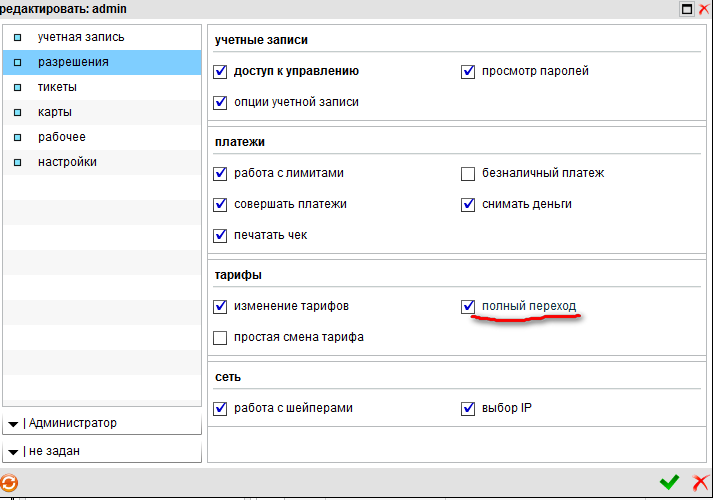Click the square icon beside настройки
The width and height of the screenshot is (713, 500).
tap(18, 162)
